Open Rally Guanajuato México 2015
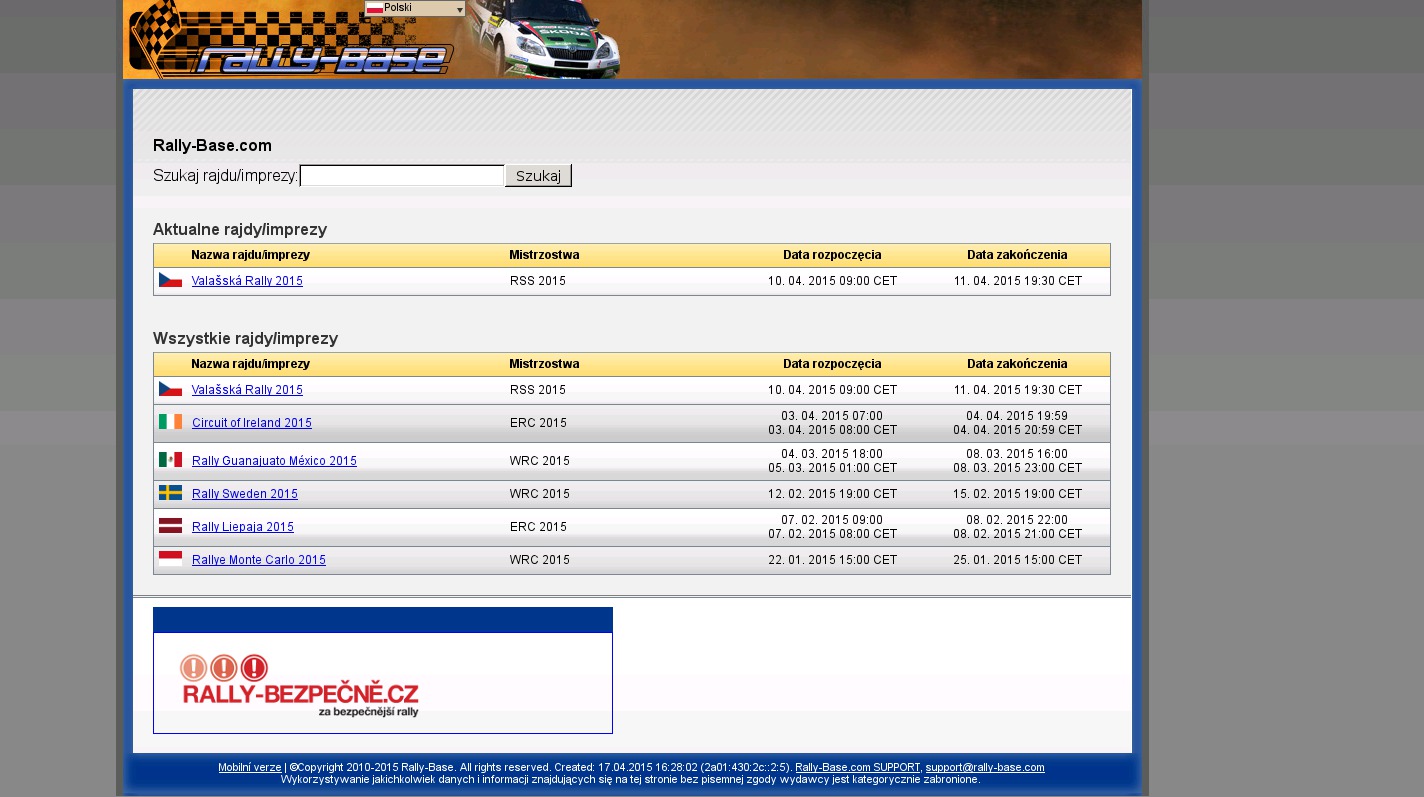 click(x=274, y=461)
